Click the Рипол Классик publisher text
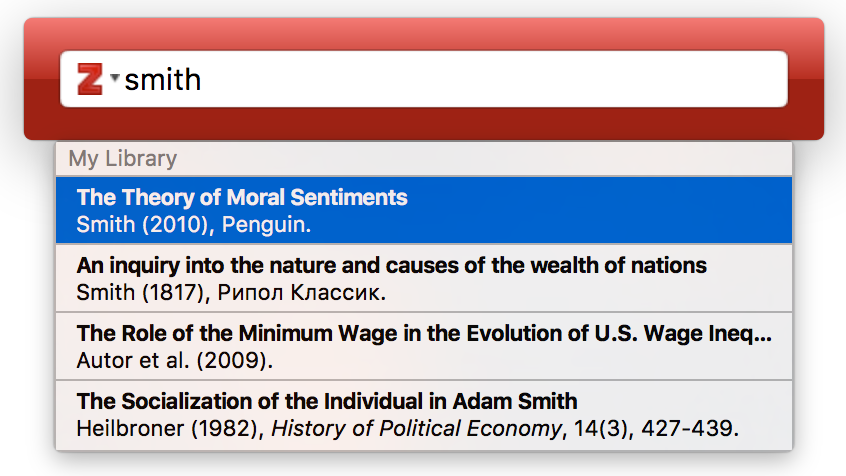This screenshot has height=476, width=846. (x=302, y=293)
